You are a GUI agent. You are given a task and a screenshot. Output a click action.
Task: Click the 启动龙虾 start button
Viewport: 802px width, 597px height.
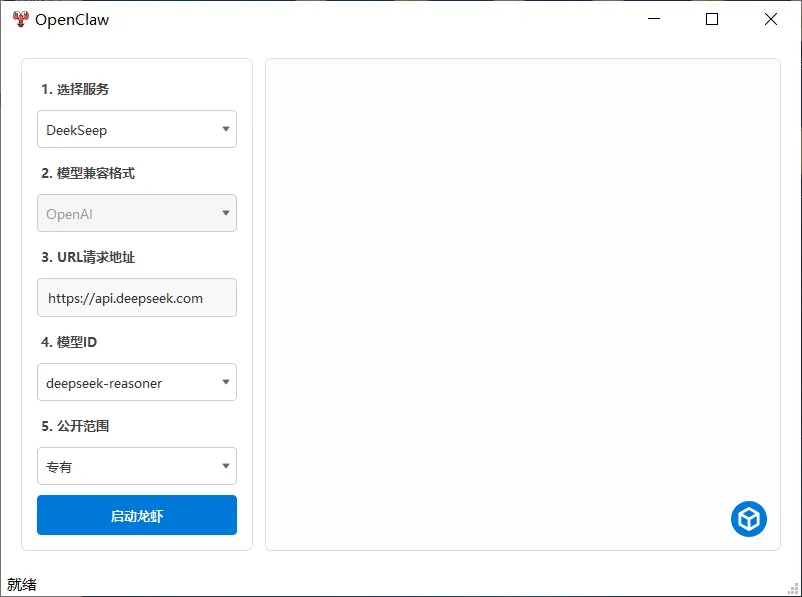pos(137,515)
